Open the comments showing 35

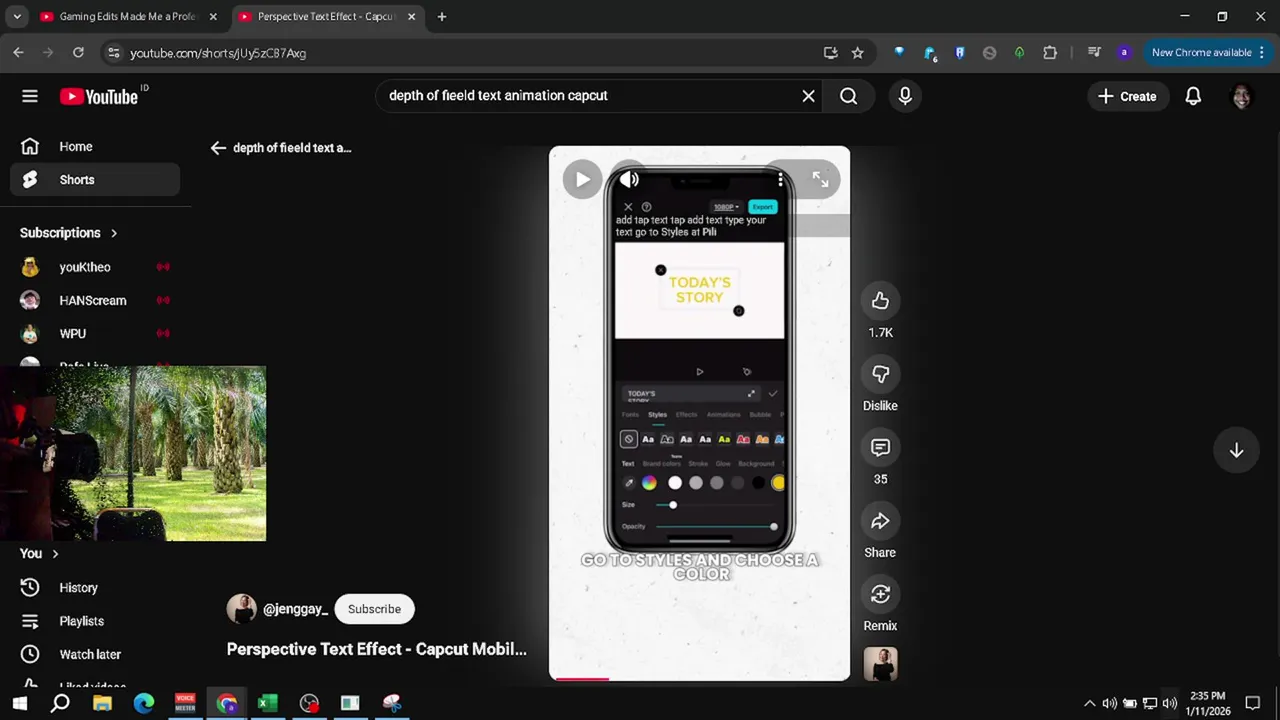880,447
